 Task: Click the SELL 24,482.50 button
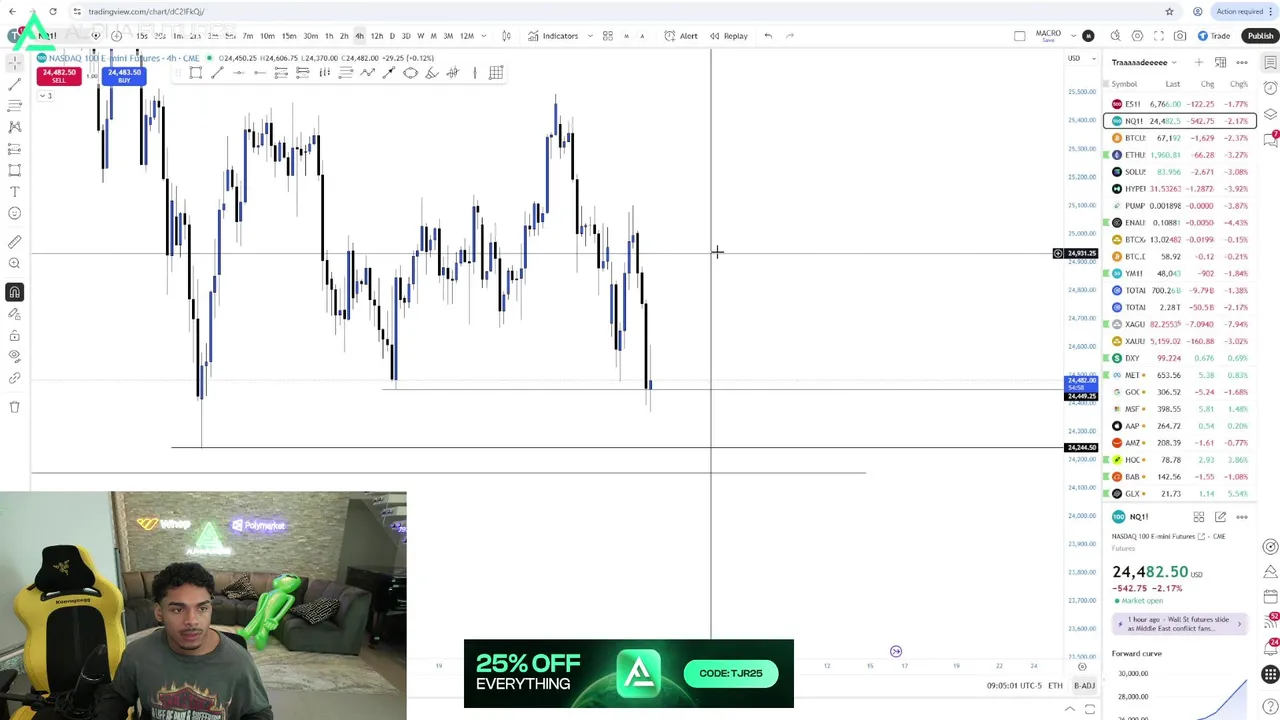point(60,75)
